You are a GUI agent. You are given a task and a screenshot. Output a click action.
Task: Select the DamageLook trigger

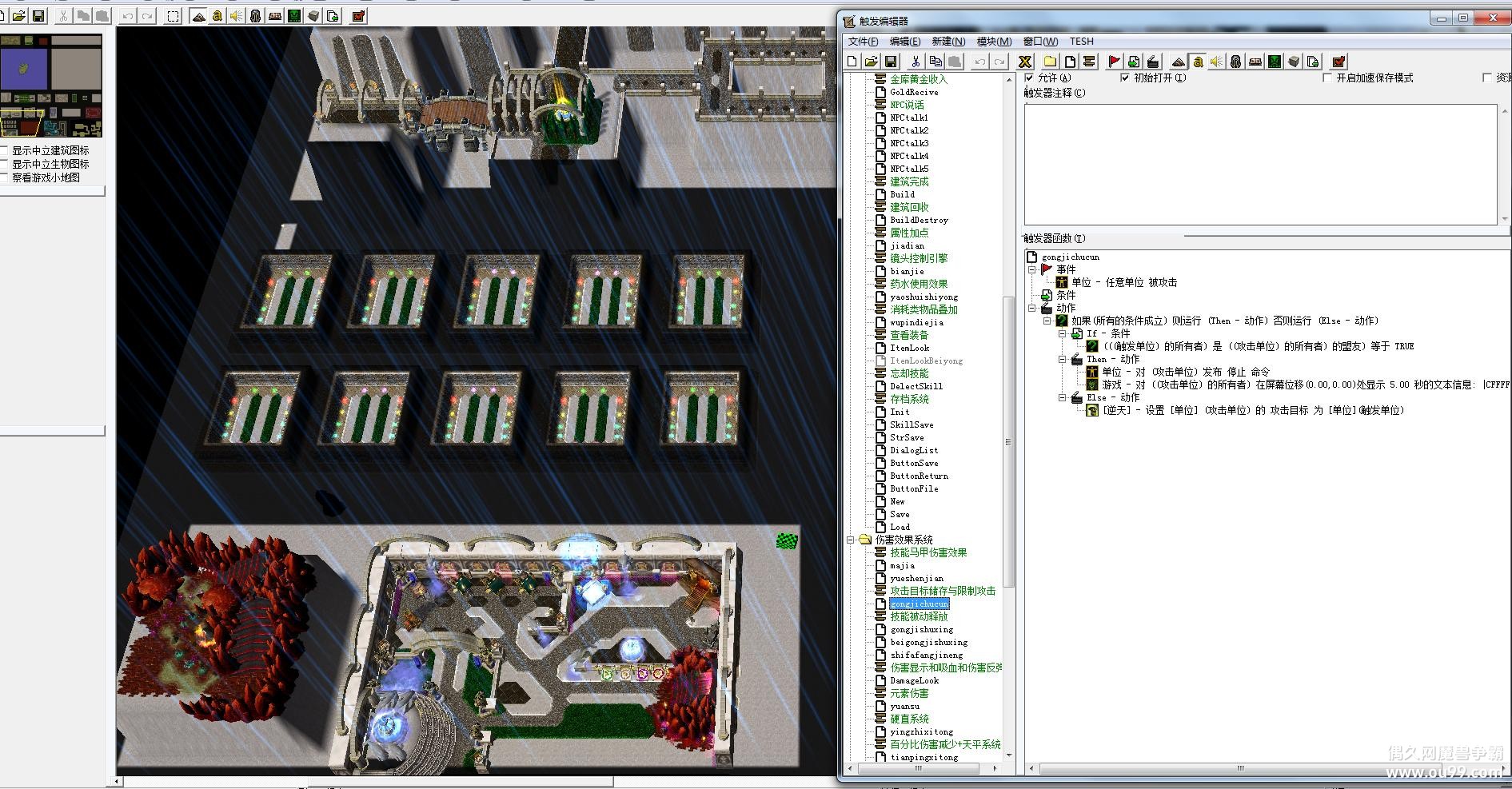pyautogui.click(x=915, y=680)
